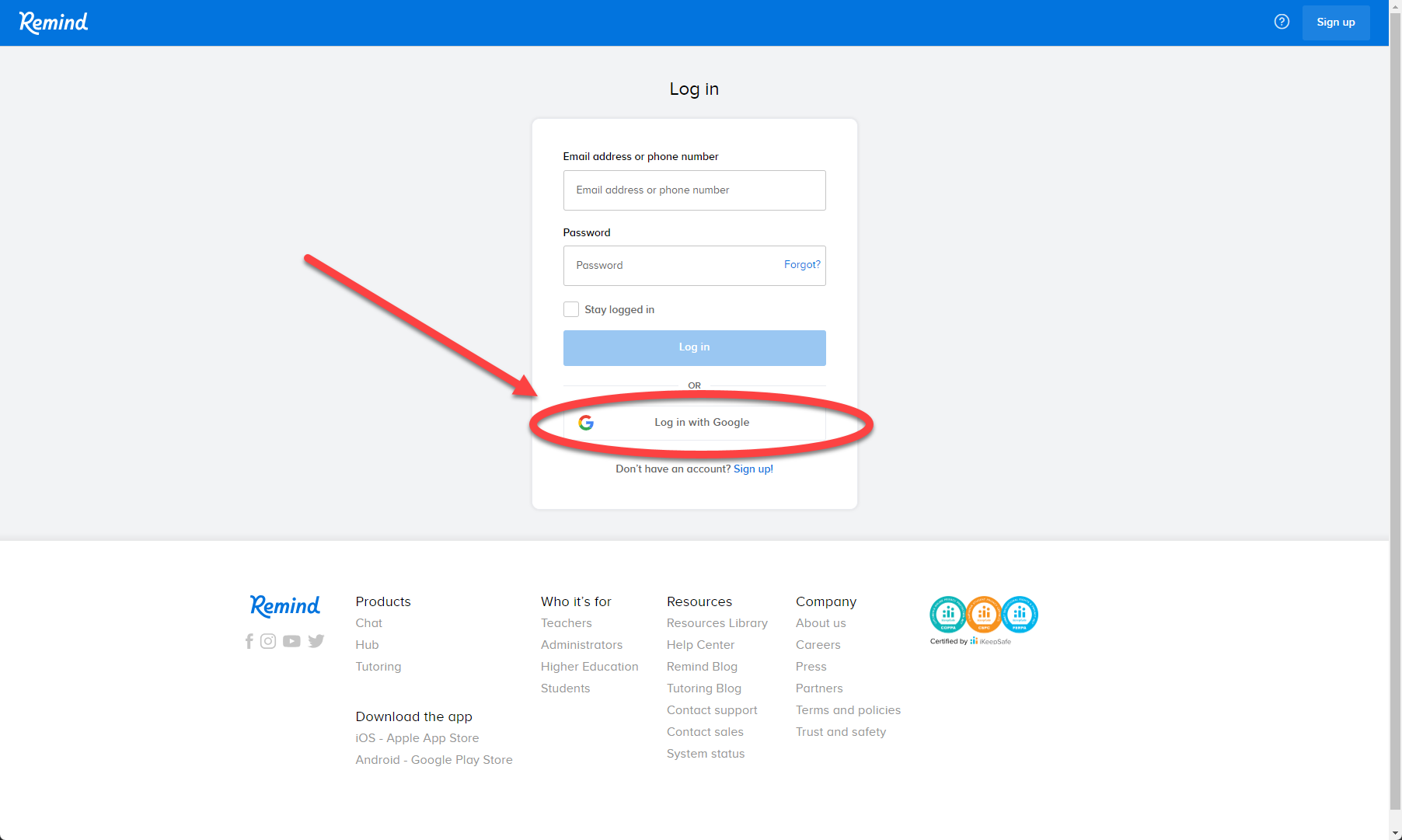Open Remind's Instagram icon in footer
Image resolution: width=1402 pixels, height=840 pixels.
268,641
